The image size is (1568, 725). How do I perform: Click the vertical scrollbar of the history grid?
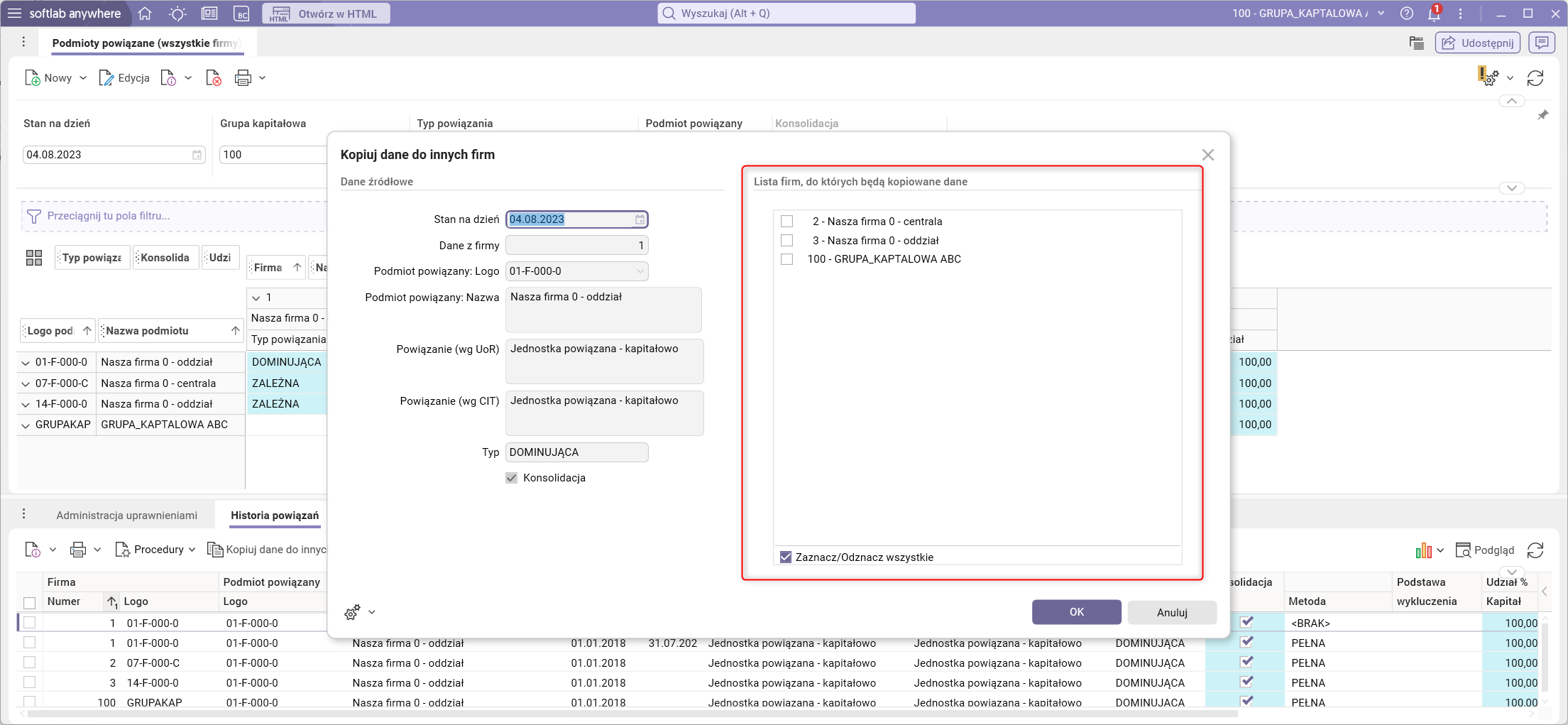1545,657
